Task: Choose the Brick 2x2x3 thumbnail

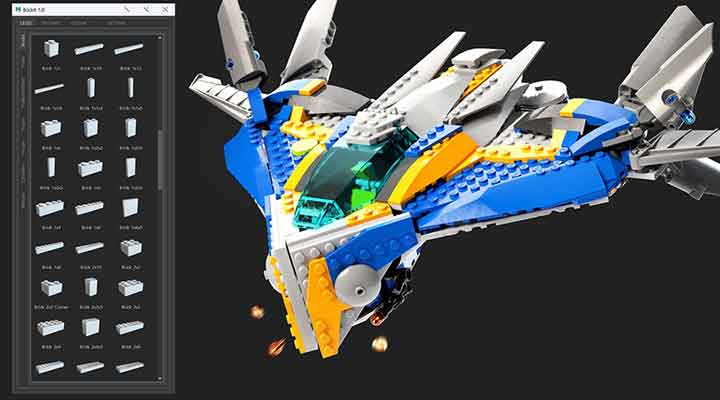Action: click(x=89, y=288)
